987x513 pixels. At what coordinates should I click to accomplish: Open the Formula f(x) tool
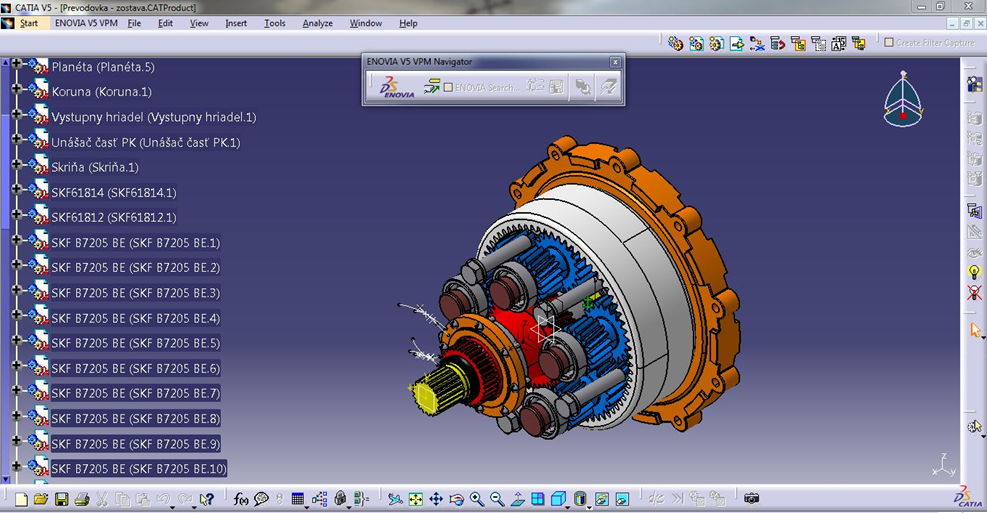(x=241, y=499)
